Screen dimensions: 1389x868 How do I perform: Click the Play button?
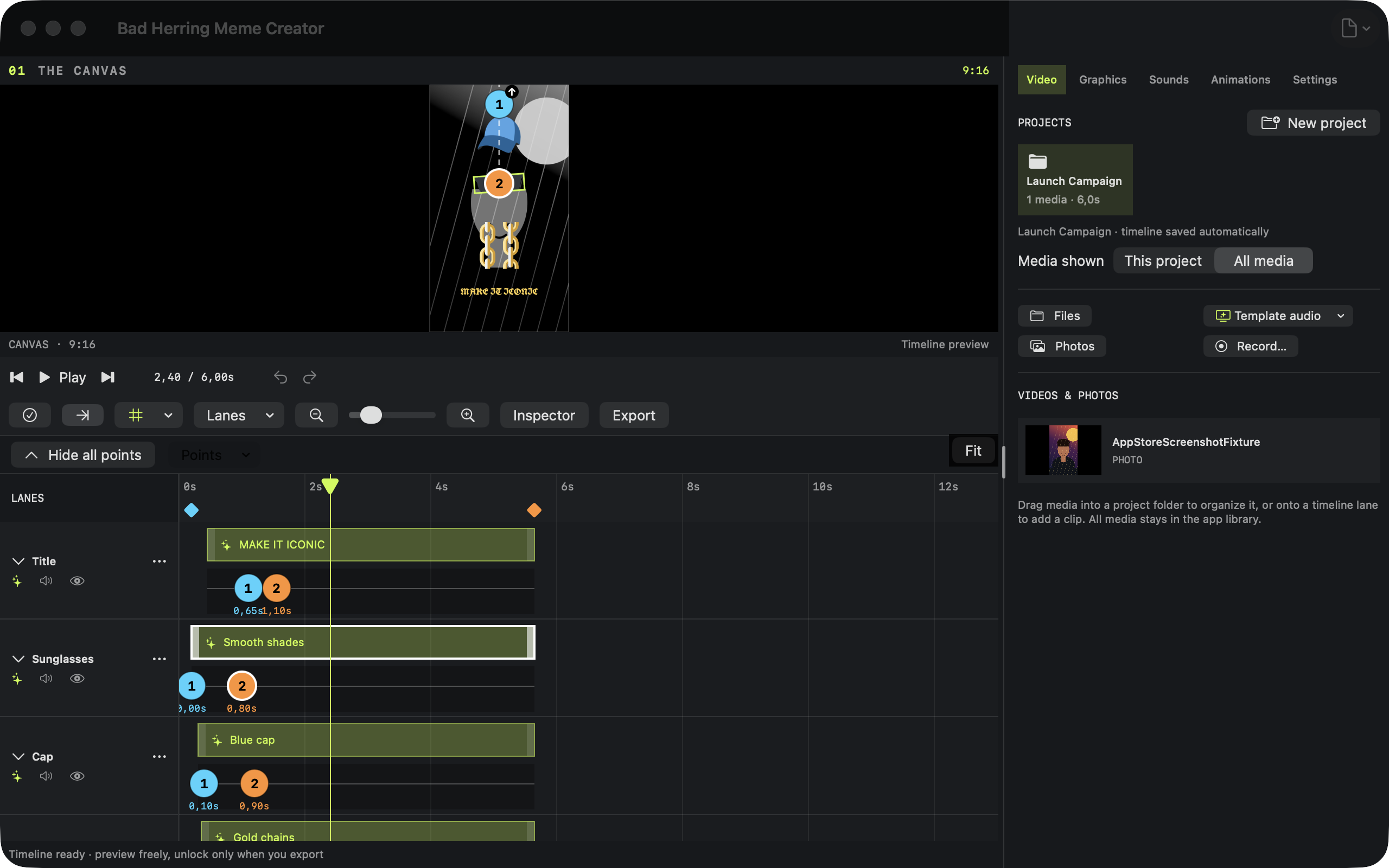(62, 377)
